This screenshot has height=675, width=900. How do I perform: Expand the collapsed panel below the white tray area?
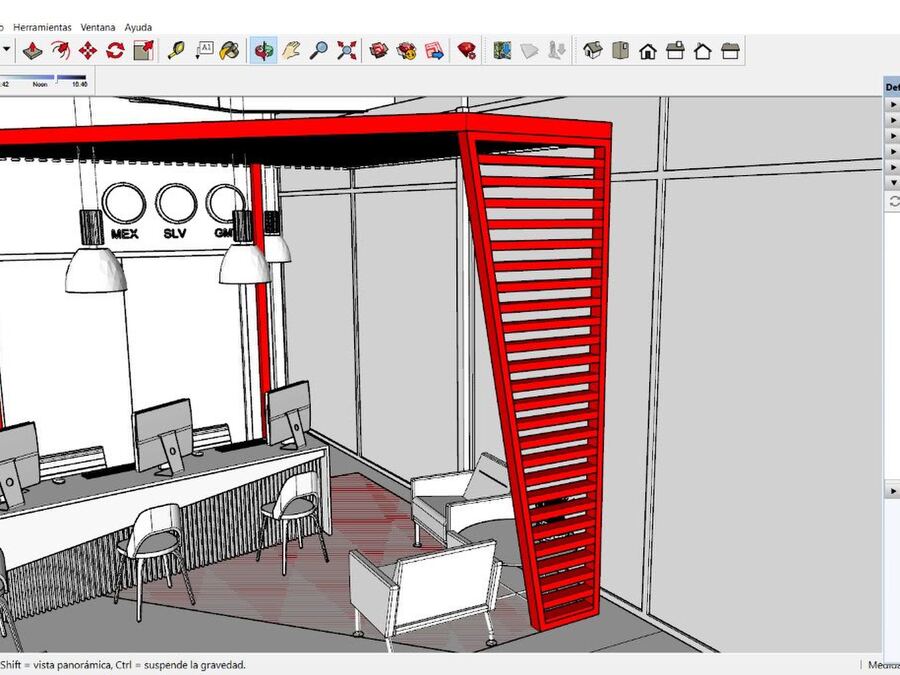coord(893,491)
